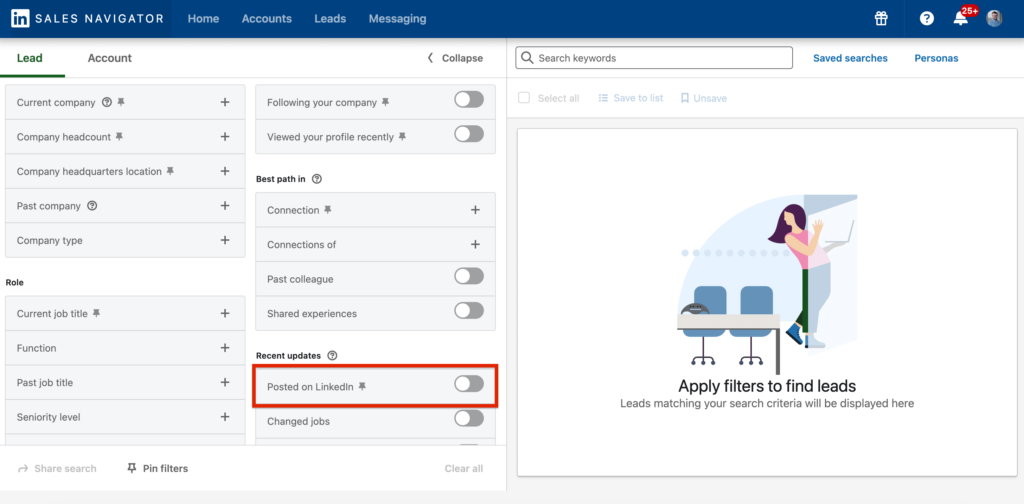1024x504 pixels.
Task: Click the Search keywords input field
Action: point(654,58)
